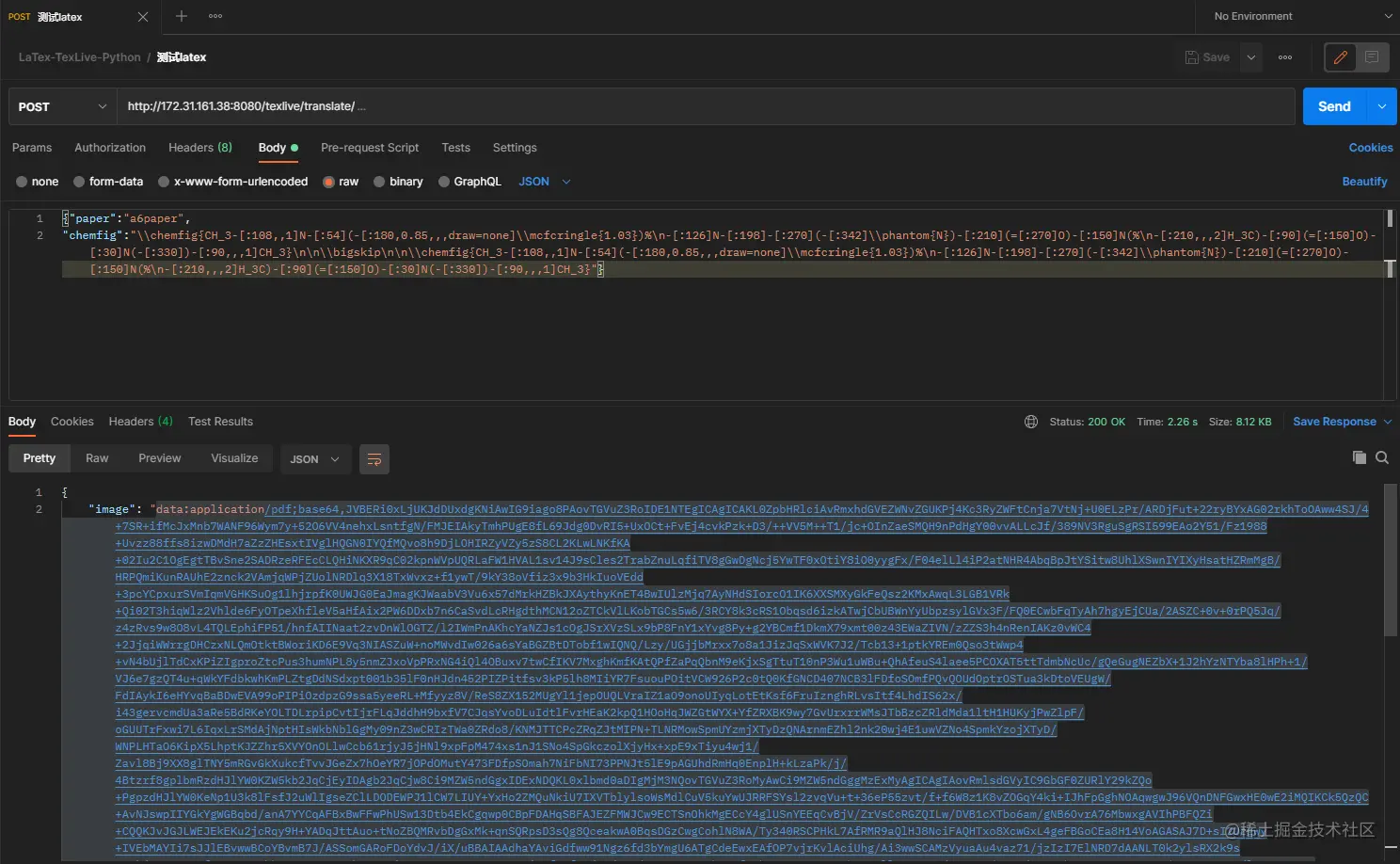Expand the Send button arrow options
The width and height of the screenshot is (1400, 864).
1382,106
